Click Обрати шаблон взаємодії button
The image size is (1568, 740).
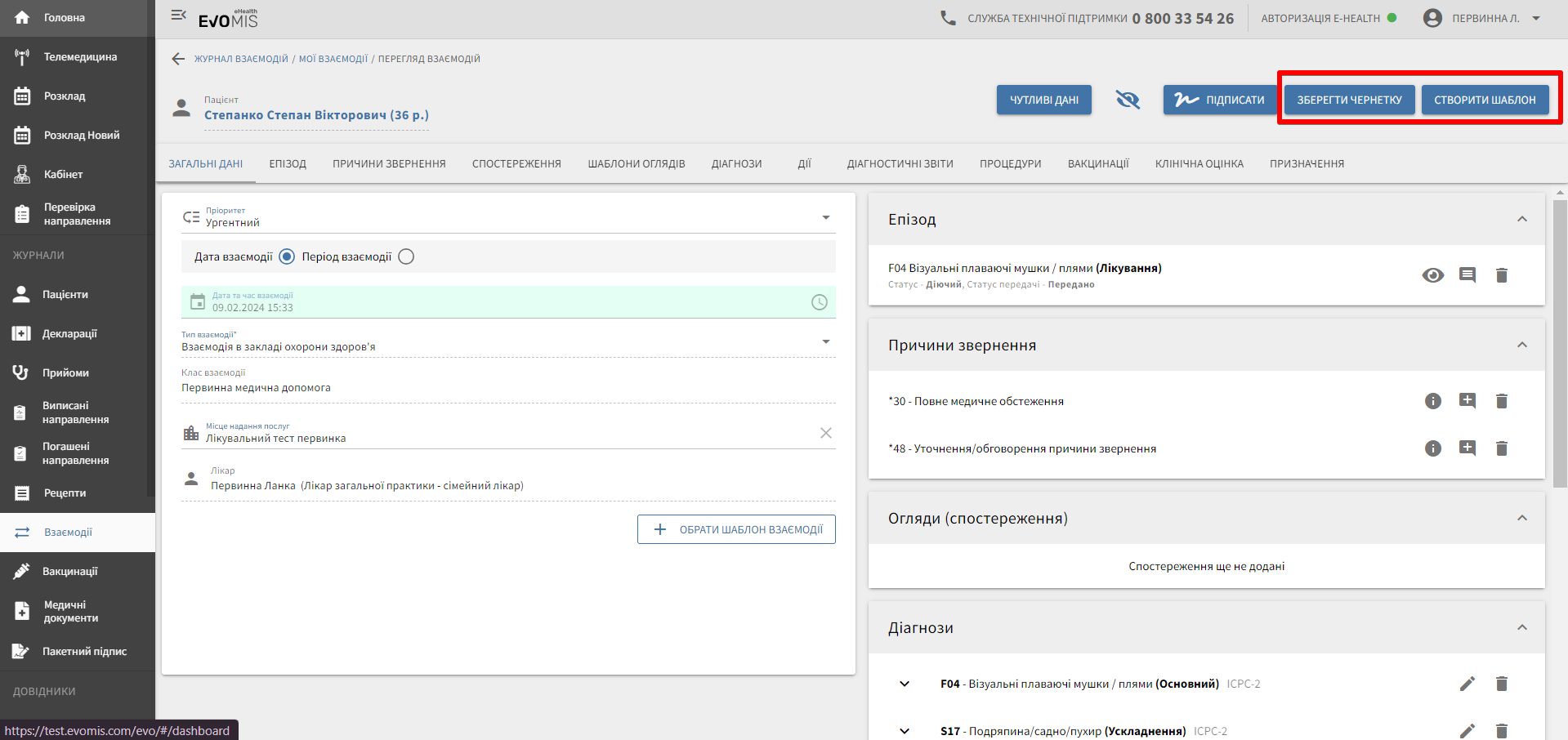[x=736, y=529]
